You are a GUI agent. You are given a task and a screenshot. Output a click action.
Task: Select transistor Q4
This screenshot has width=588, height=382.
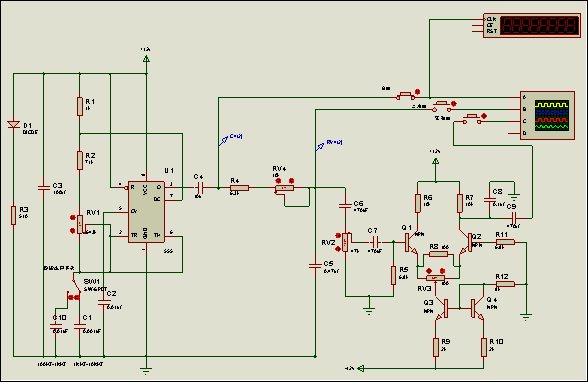477,309
